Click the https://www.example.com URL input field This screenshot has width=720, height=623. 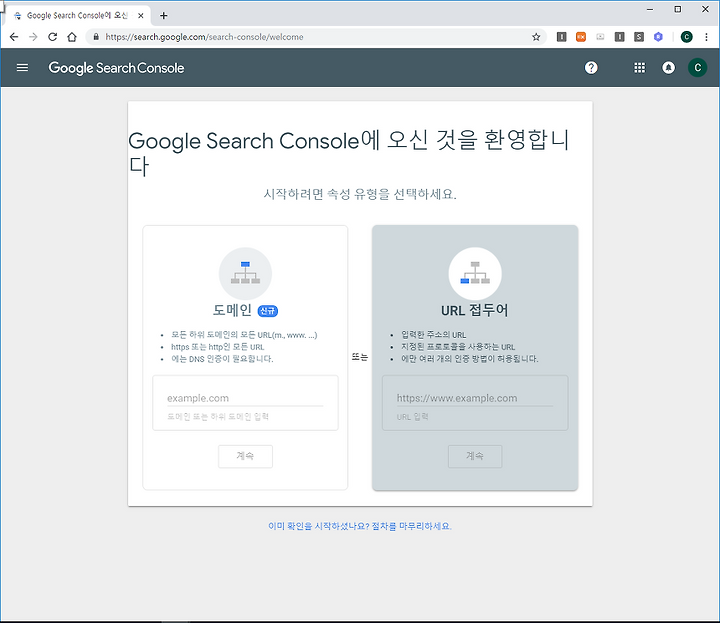[x=475, y=398]
